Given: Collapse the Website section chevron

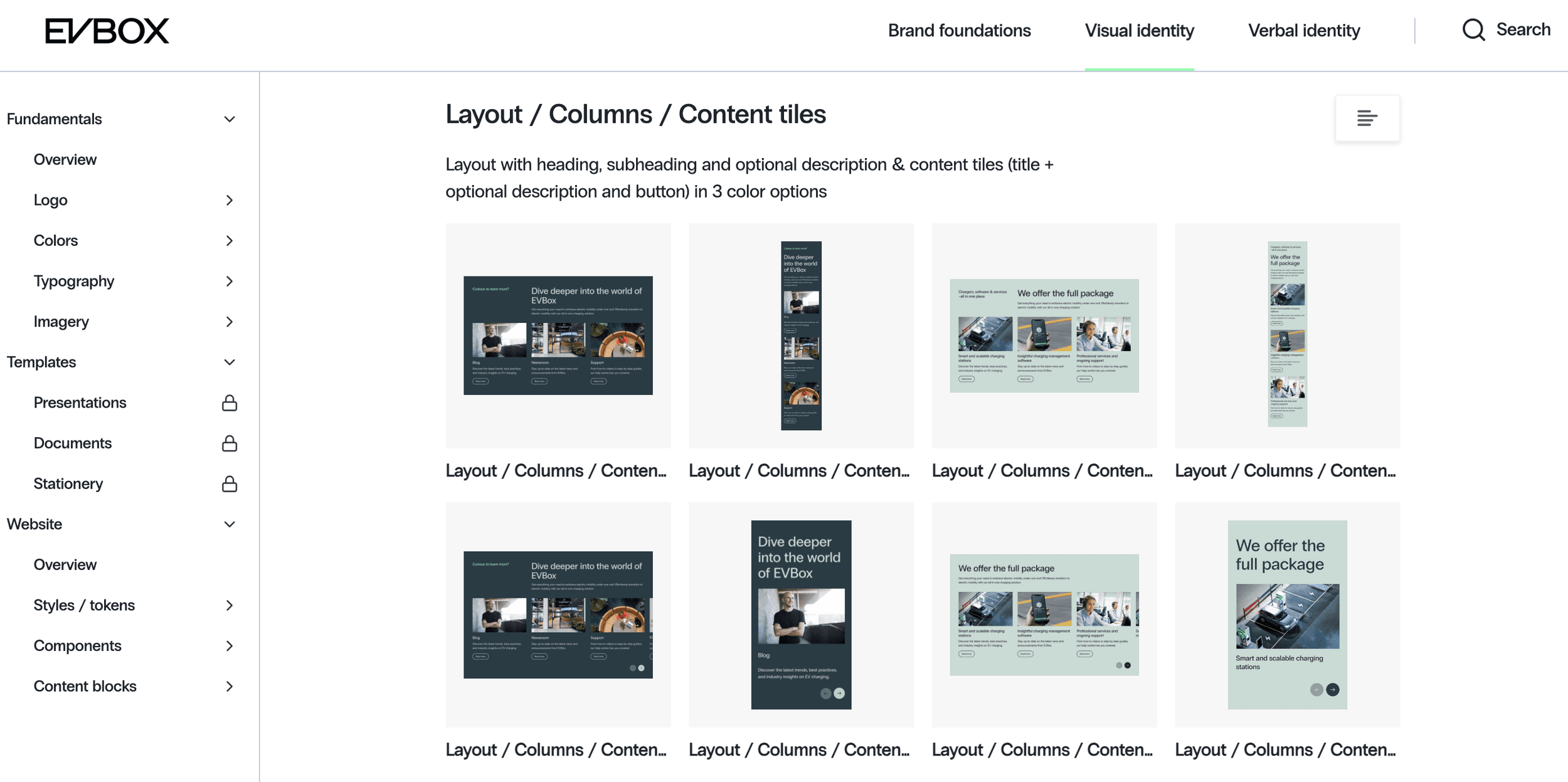Looking at the screenshot, I should [230, 524].
